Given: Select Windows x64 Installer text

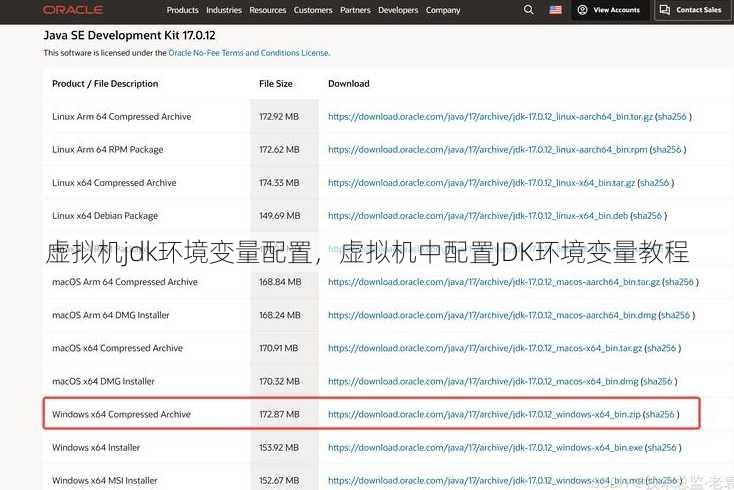Looking at the screenshot, I should (x=96, y=447).
